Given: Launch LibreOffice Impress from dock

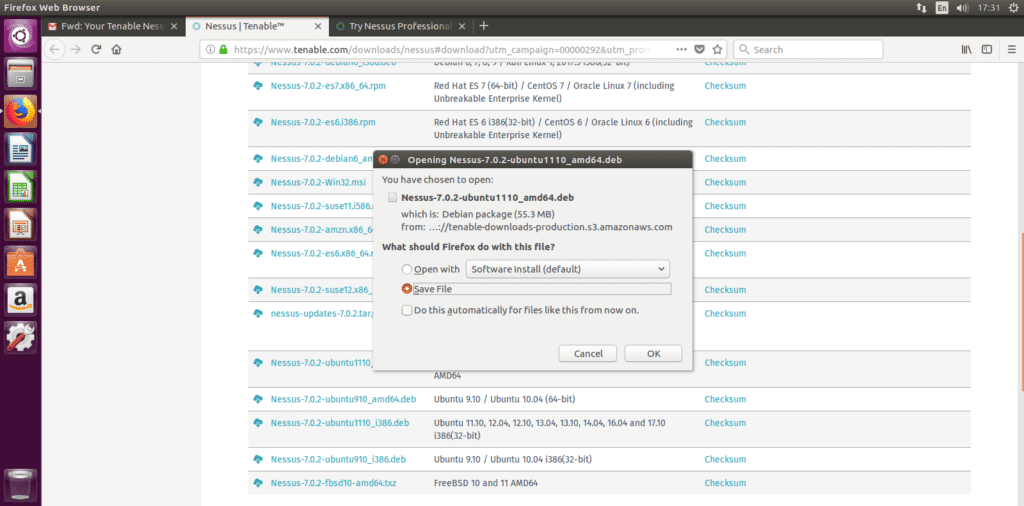Looking at the screenshot, I should [21, 225].
